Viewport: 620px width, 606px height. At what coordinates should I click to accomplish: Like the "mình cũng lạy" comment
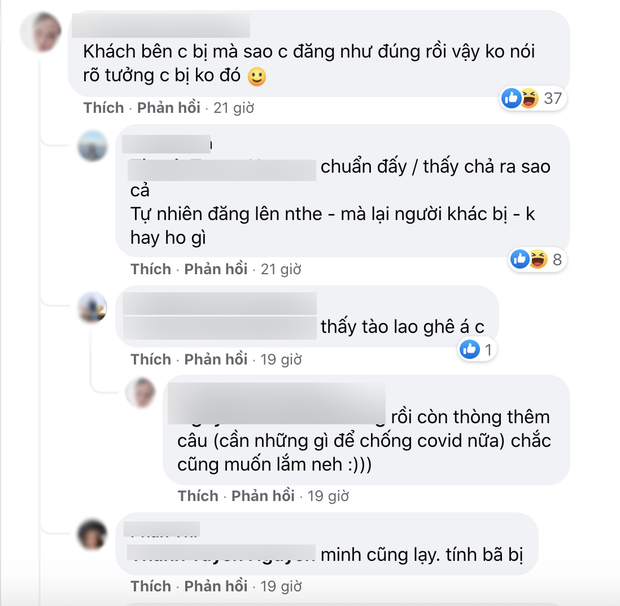pos(151,585)
